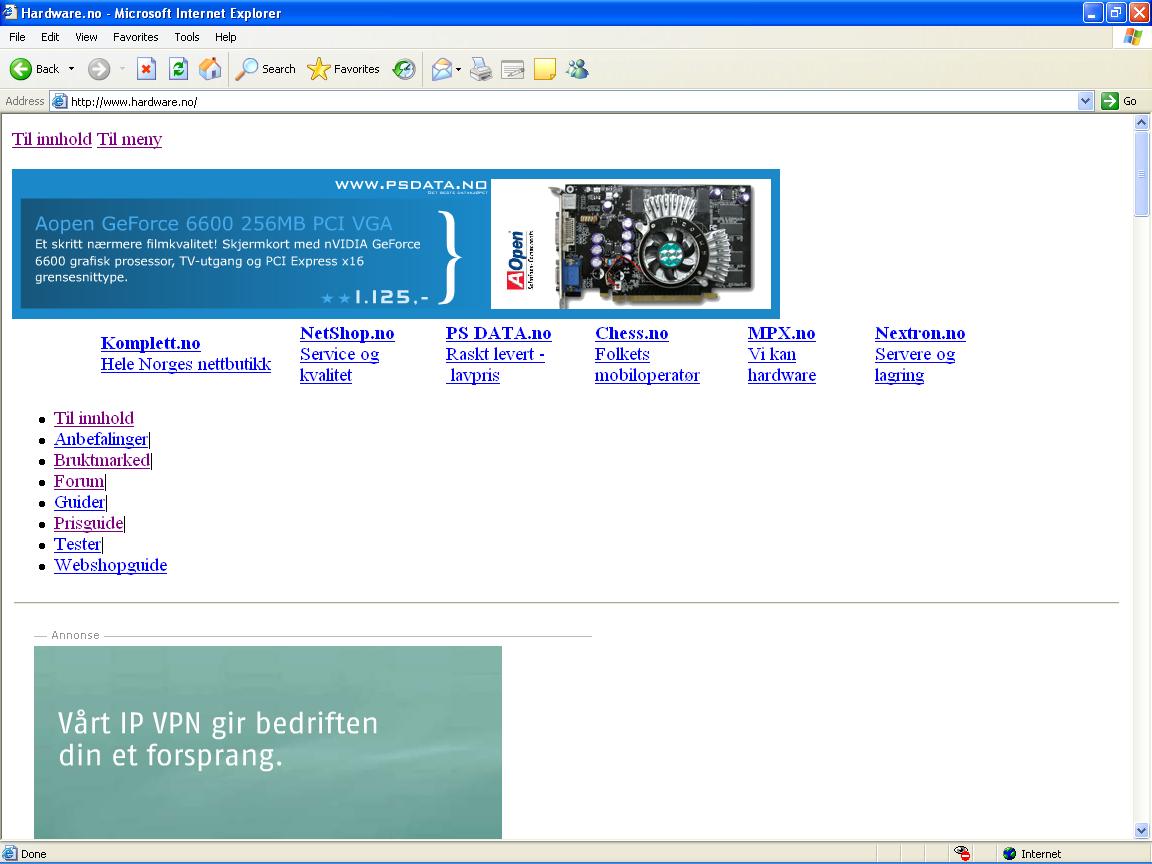Viewport: 1152px width, 864px height.
Task: Visit the PS DATA.no link
Action: coord(498,334)
